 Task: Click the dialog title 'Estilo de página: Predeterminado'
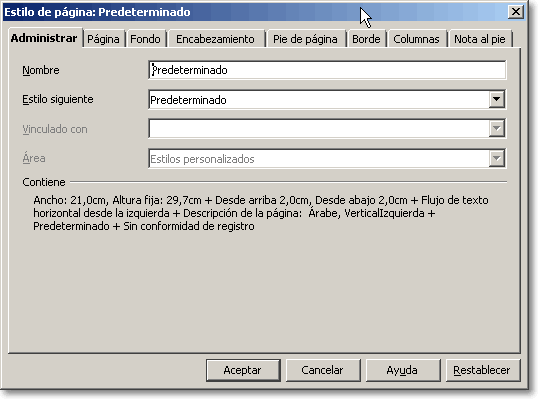(97, 12)
